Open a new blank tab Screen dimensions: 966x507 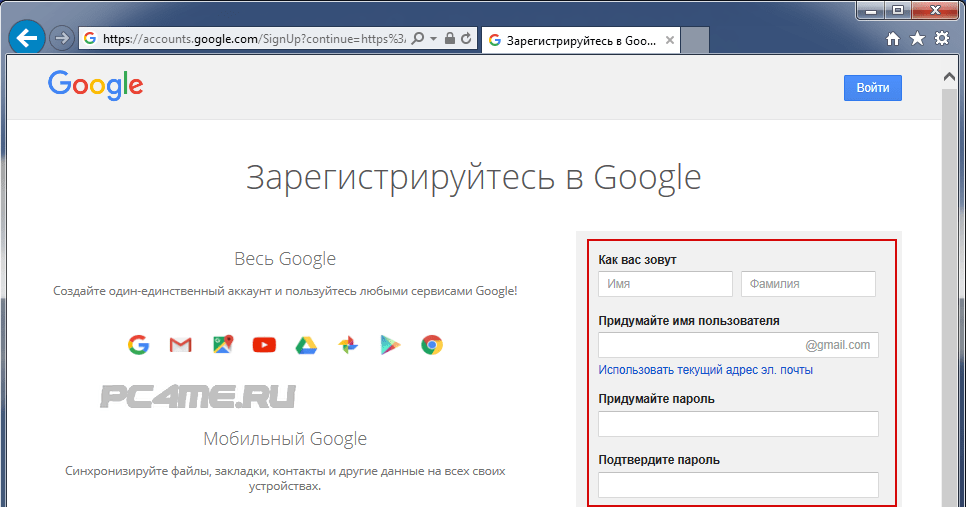click(695, 41)
